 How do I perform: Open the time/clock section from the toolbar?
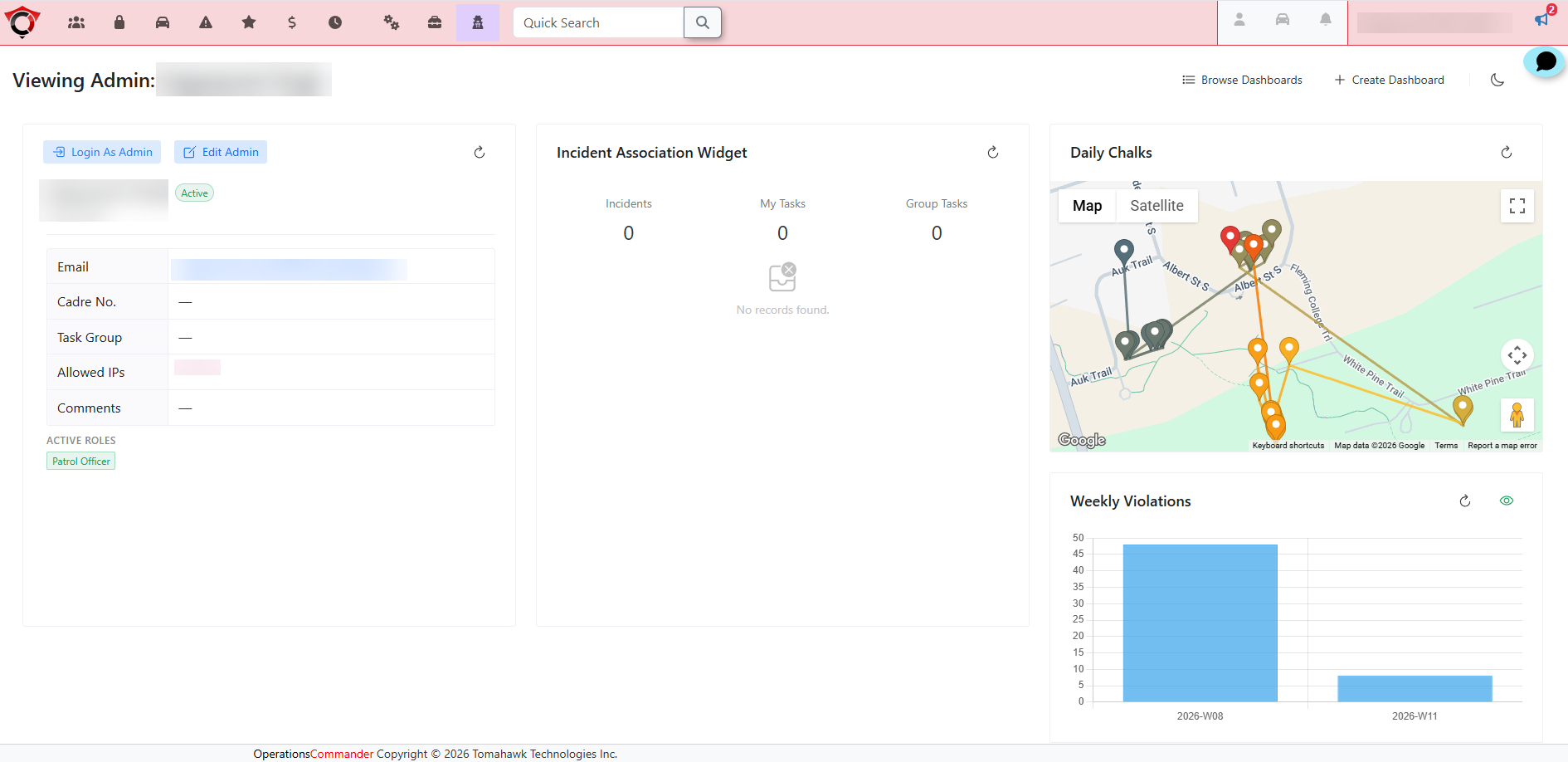(x=335, y=22)
